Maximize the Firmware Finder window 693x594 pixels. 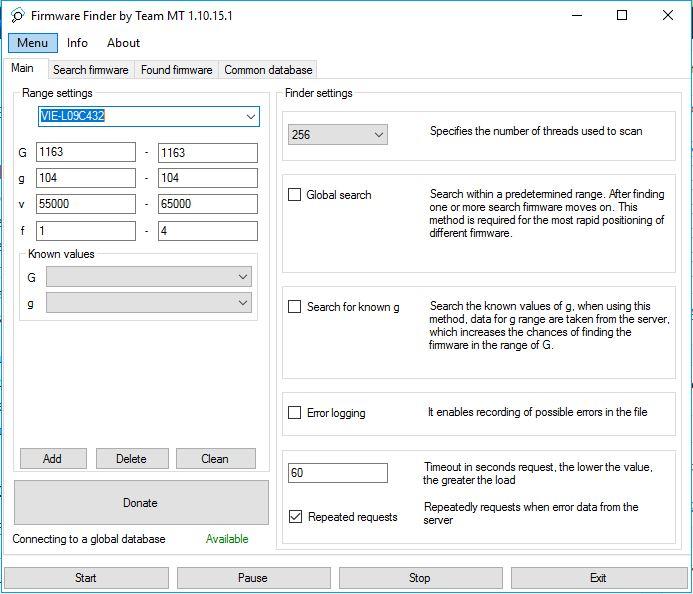pyautogui.click(x=621, y=15)
